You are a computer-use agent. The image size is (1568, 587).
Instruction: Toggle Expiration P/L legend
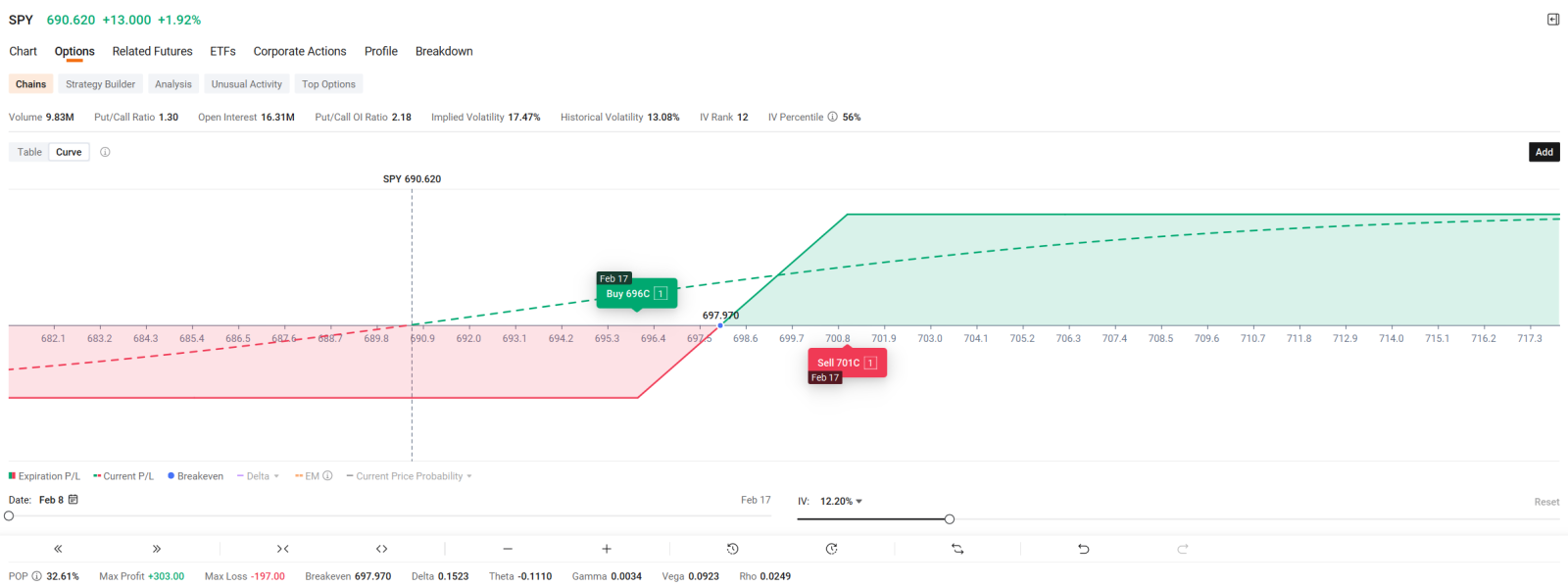coord(45,476)
